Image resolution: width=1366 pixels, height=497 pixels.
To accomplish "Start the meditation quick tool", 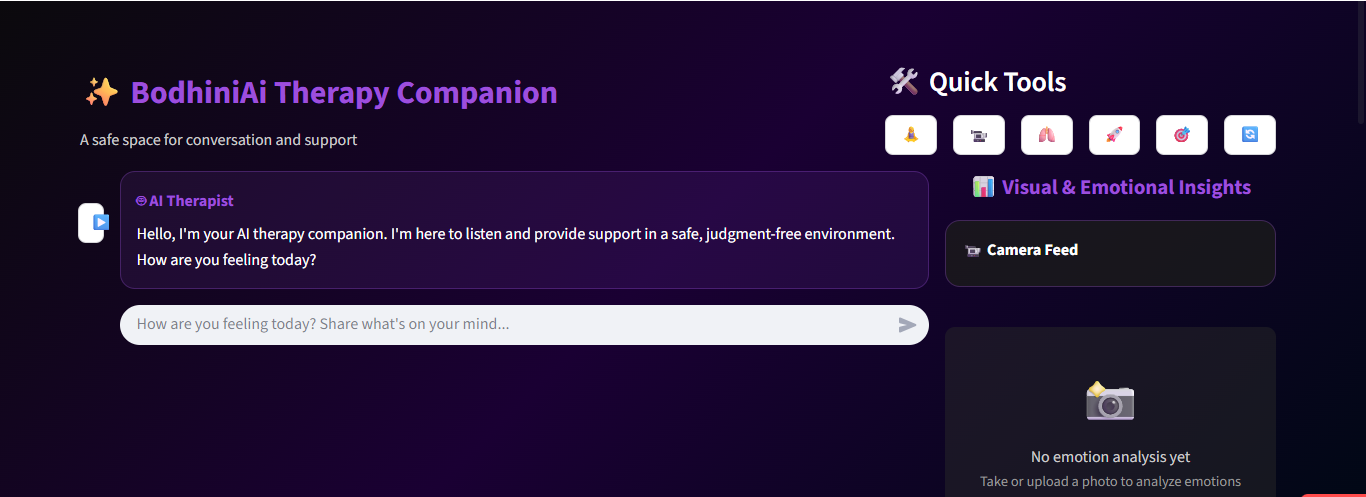I will (910, 135).
